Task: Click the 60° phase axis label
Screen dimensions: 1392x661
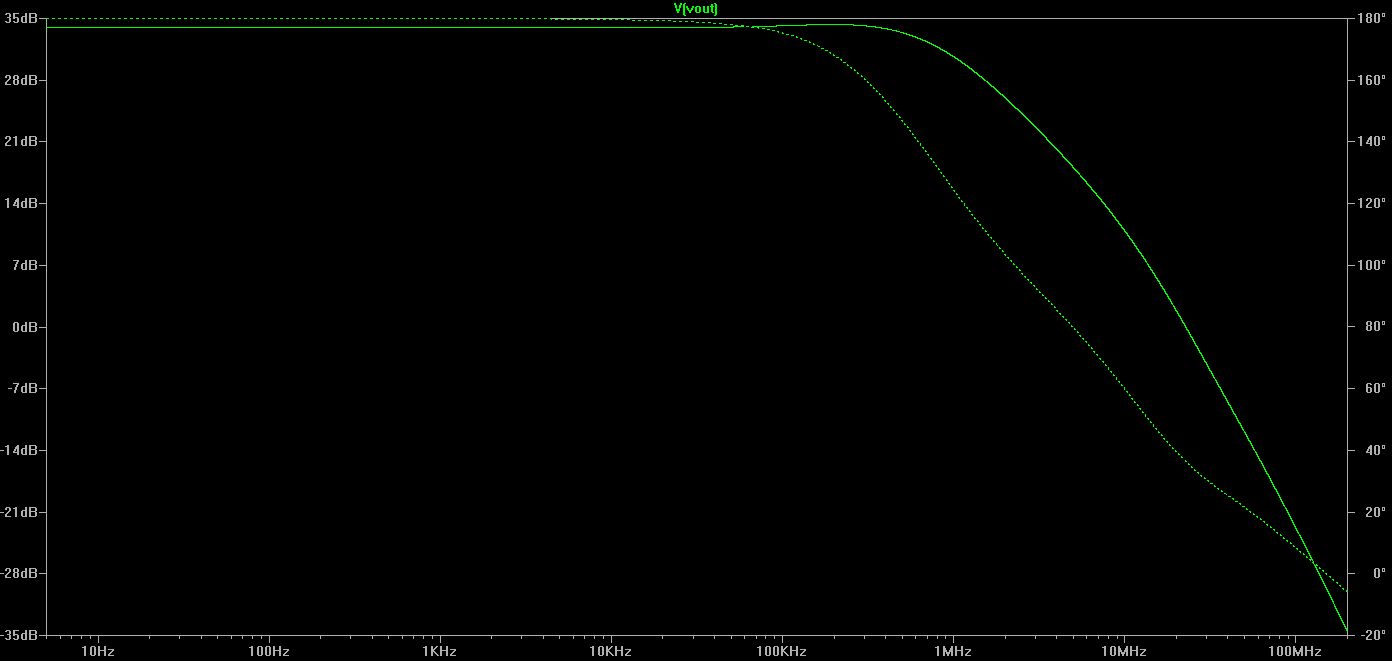Action: tap(1375, 388)
